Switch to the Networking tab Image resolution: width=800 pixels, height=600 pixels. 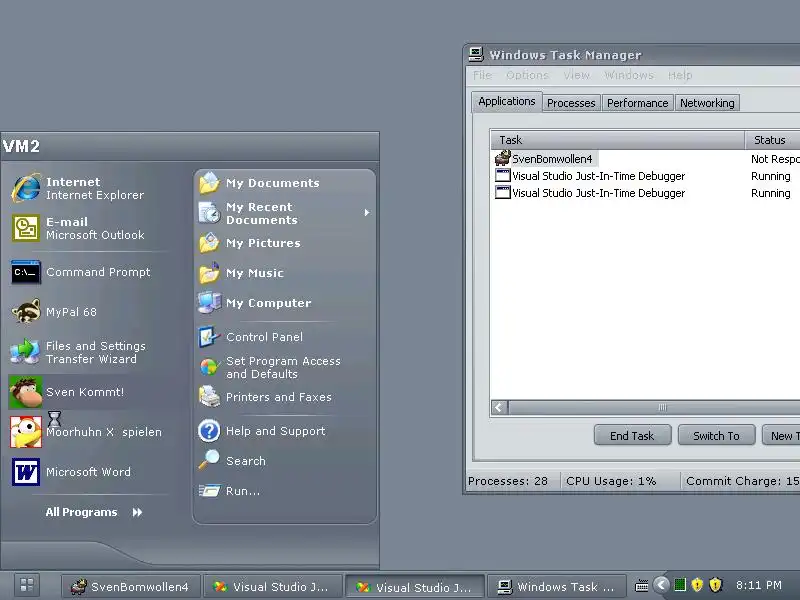(x=707, y=103)
